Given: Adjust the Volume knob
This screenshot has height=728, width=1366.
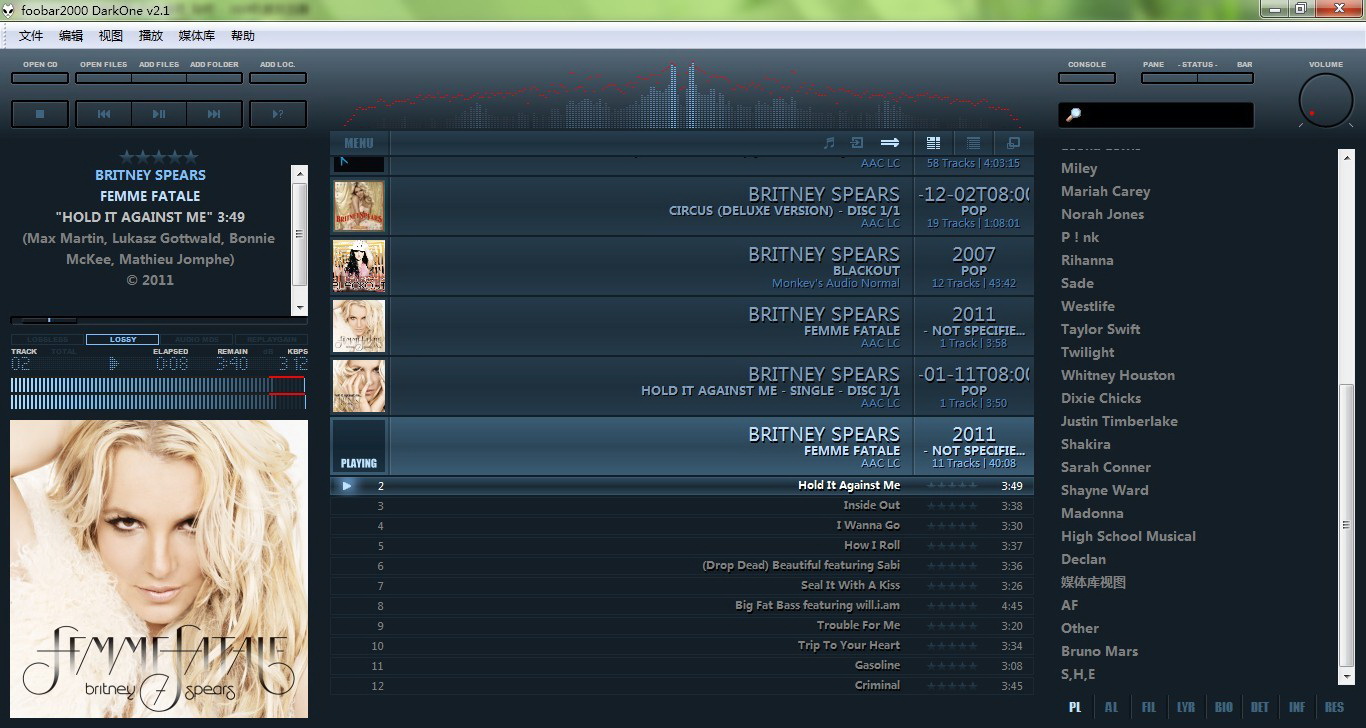Looking at the screenshot, I should point(1325,102).
